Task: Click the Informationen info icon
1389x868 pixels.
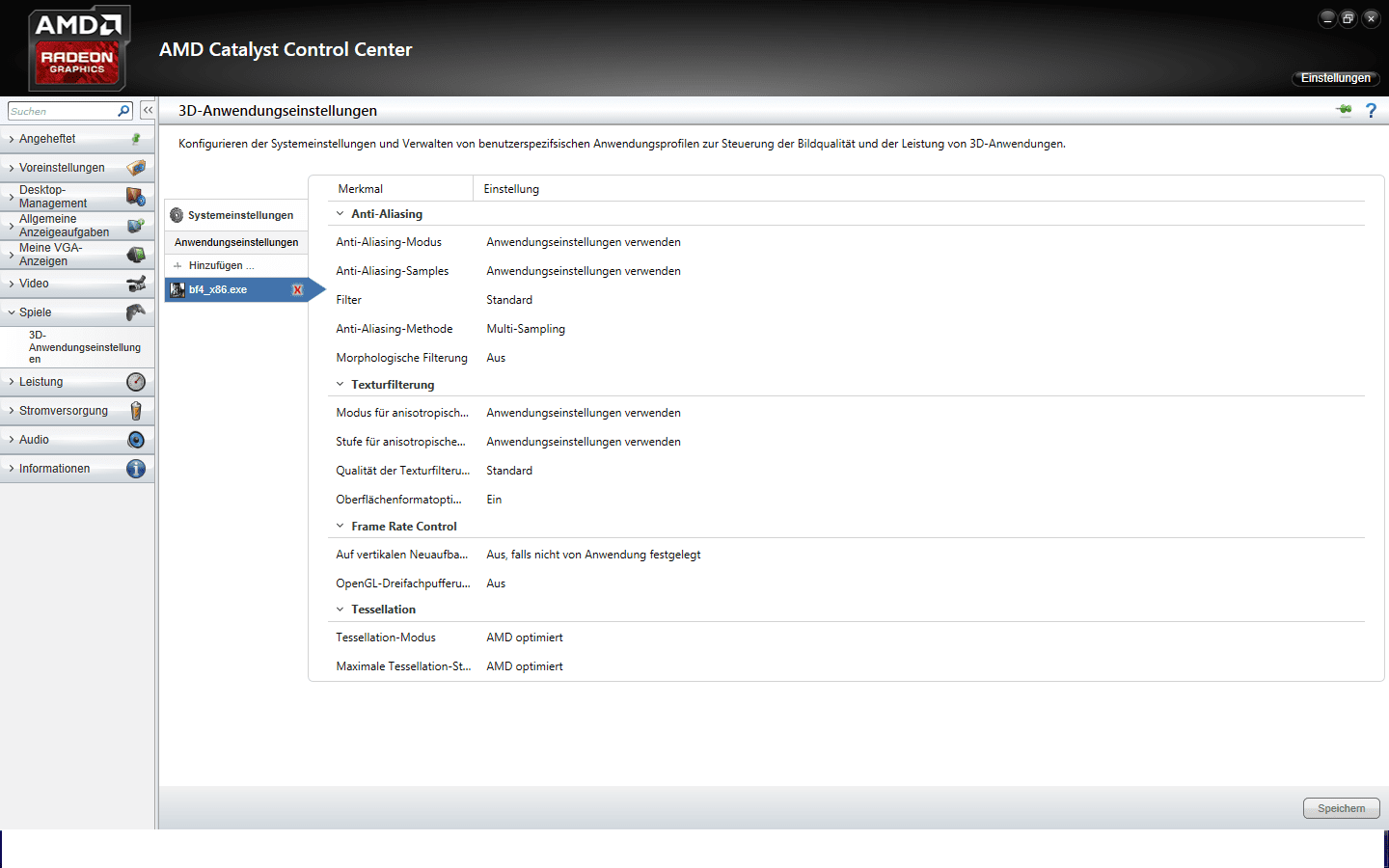Action: 136,469
